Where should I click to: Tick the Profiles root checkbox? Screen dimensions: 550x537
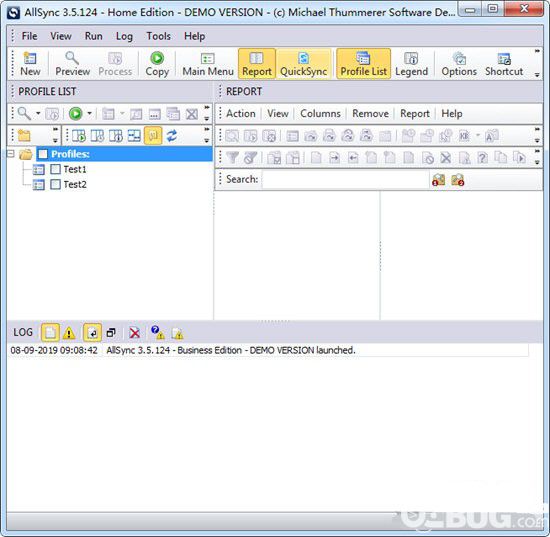43,154
